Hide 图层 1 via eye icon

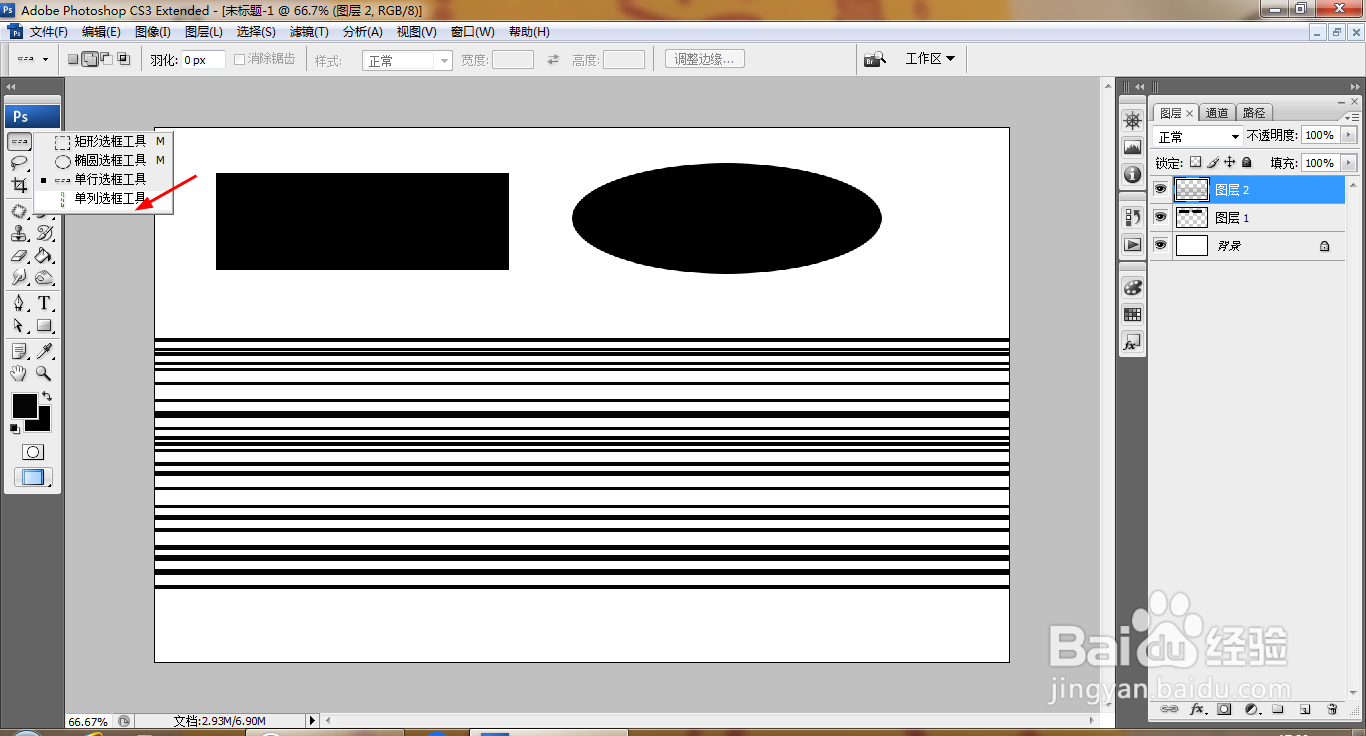click(1161, 217)
